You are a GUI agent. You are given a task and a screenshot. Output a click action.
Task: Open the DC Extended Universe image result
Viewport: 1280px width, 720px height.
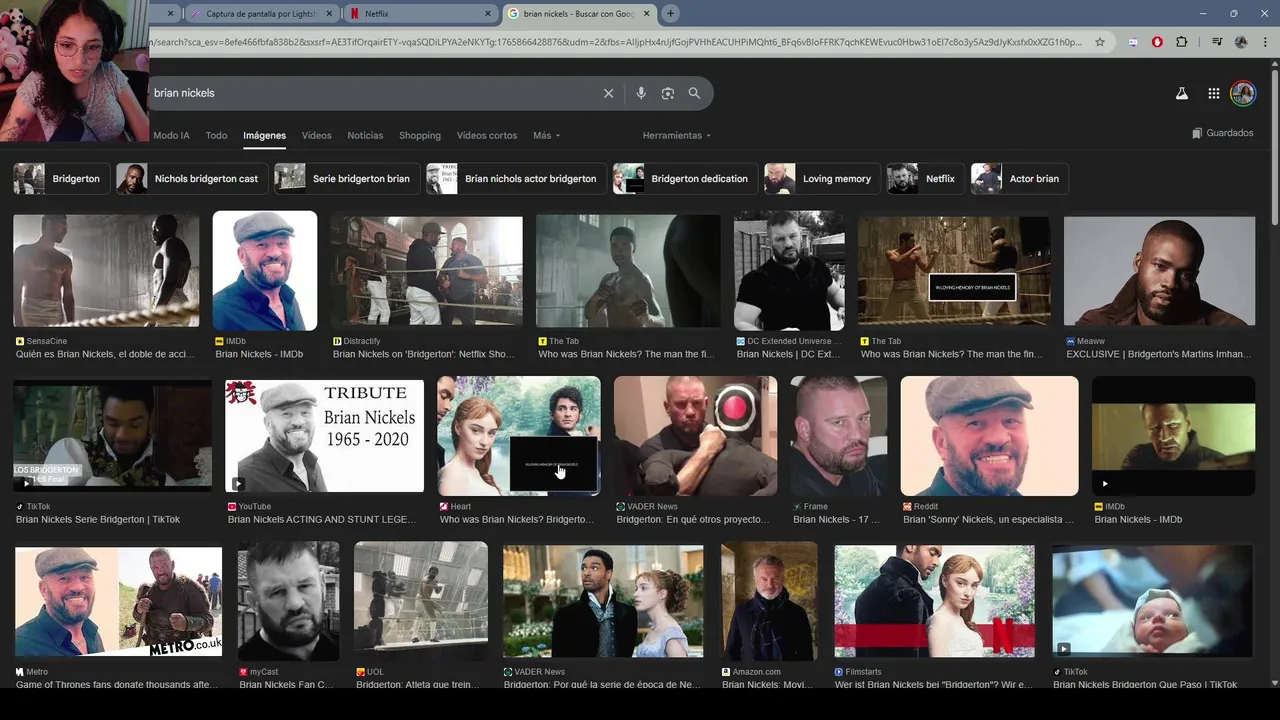tap(789, 271)
